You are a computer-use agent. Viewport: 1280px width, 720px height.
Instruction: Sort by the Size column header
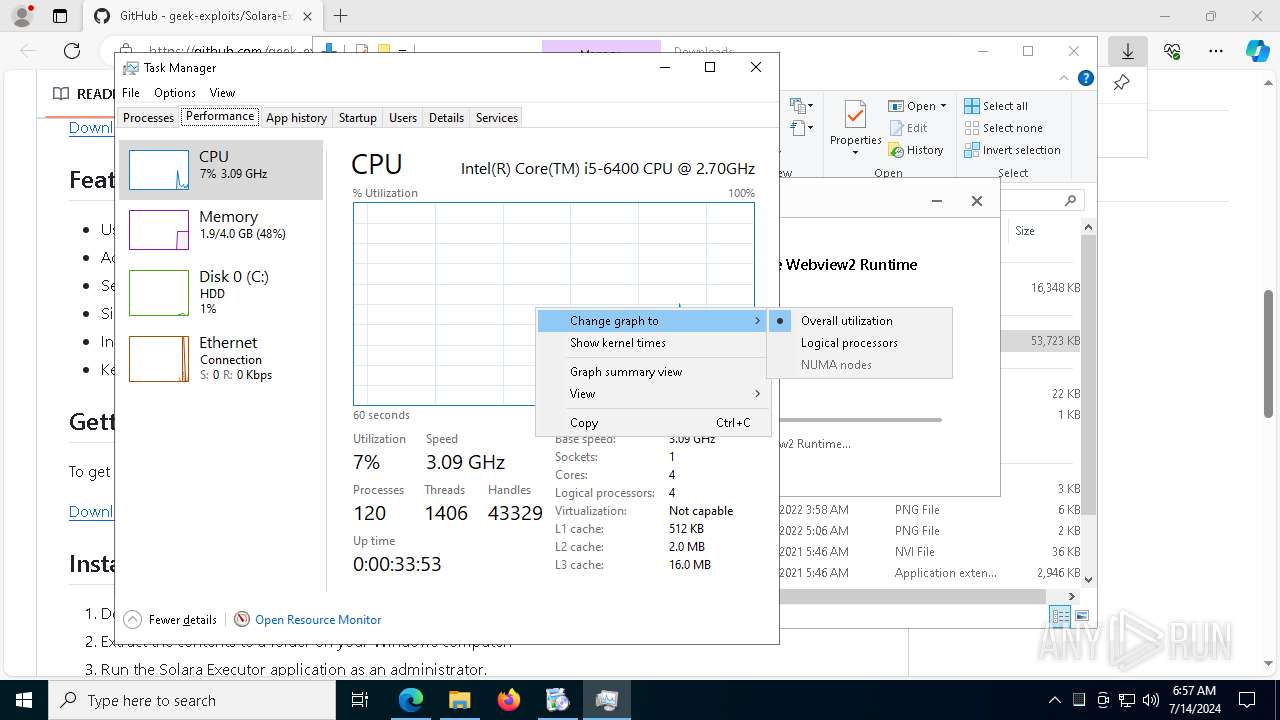1025,231
